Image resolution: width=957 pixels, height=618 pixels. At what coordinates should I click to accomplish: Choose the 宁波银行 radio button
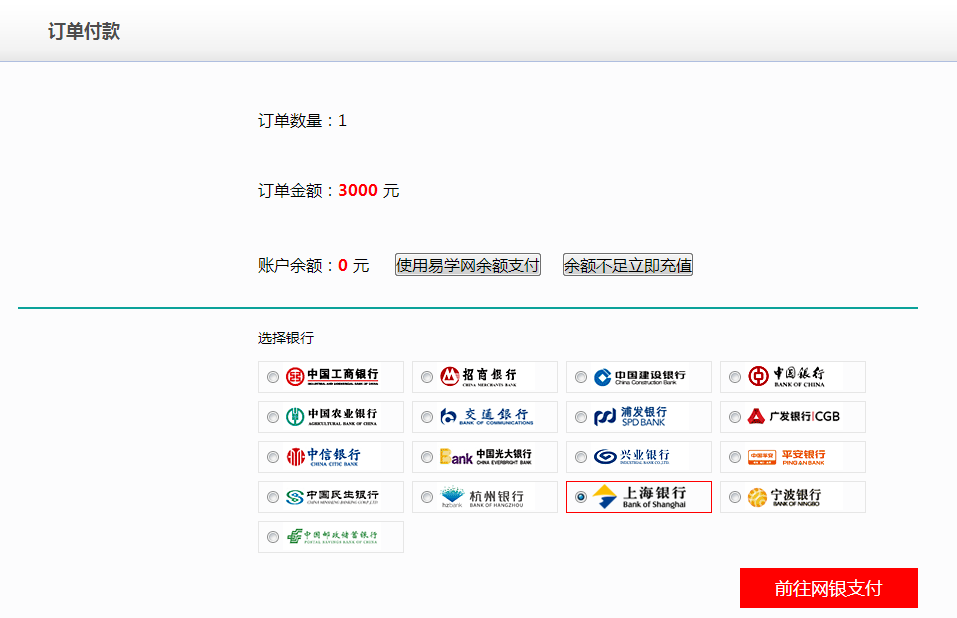click(x=735, y=498)
